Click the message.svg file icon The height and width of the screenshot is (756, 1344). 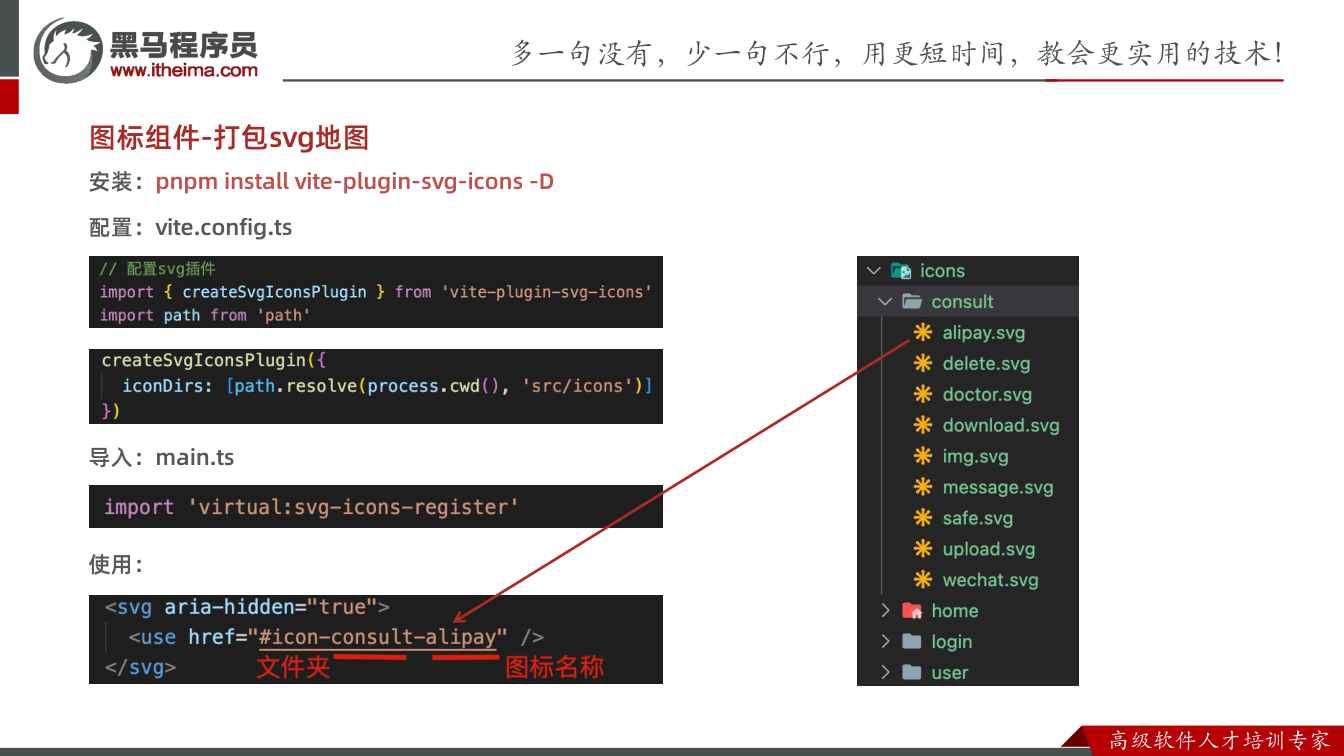click(923, 488)
